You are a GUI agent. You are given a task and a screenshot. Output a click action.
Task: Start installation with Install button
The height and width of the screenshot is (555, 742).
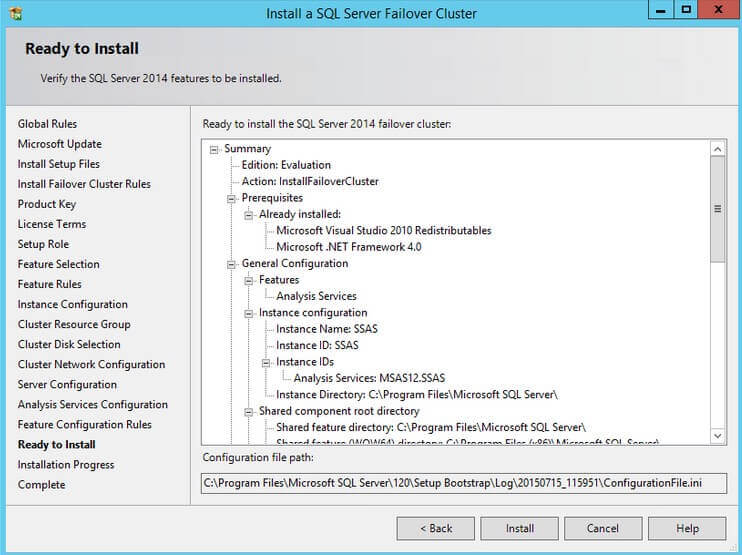coord(519,528)
